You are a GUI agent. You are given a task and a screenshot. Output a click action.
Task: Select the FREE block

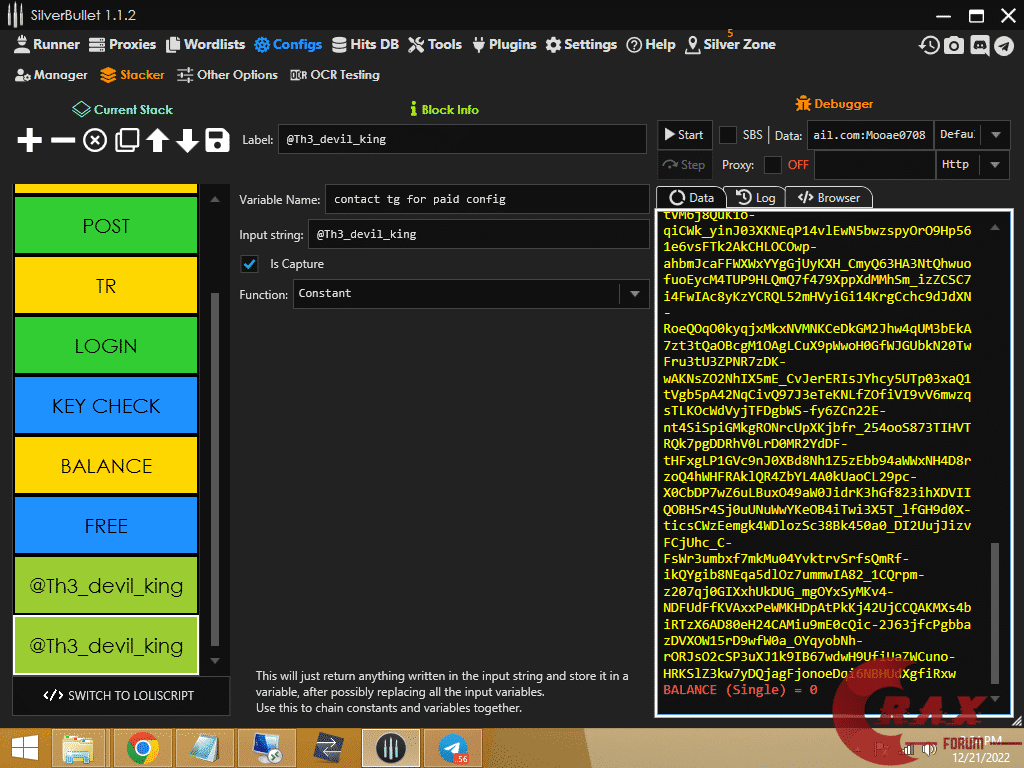pos(106,526)
